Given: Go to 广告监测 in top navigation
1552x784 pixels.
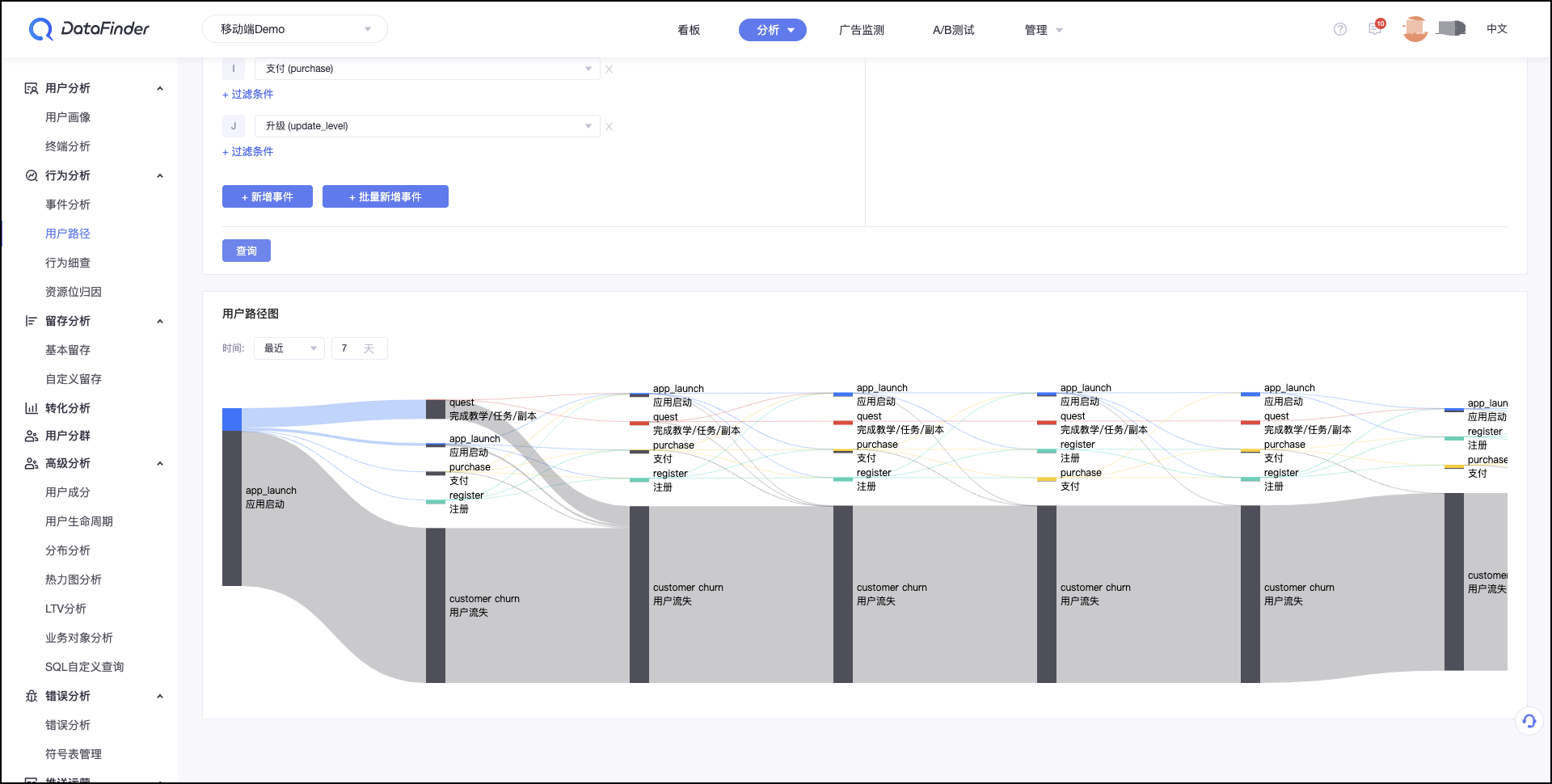Looking at the screenshot, I should click(x=862, y=30).
